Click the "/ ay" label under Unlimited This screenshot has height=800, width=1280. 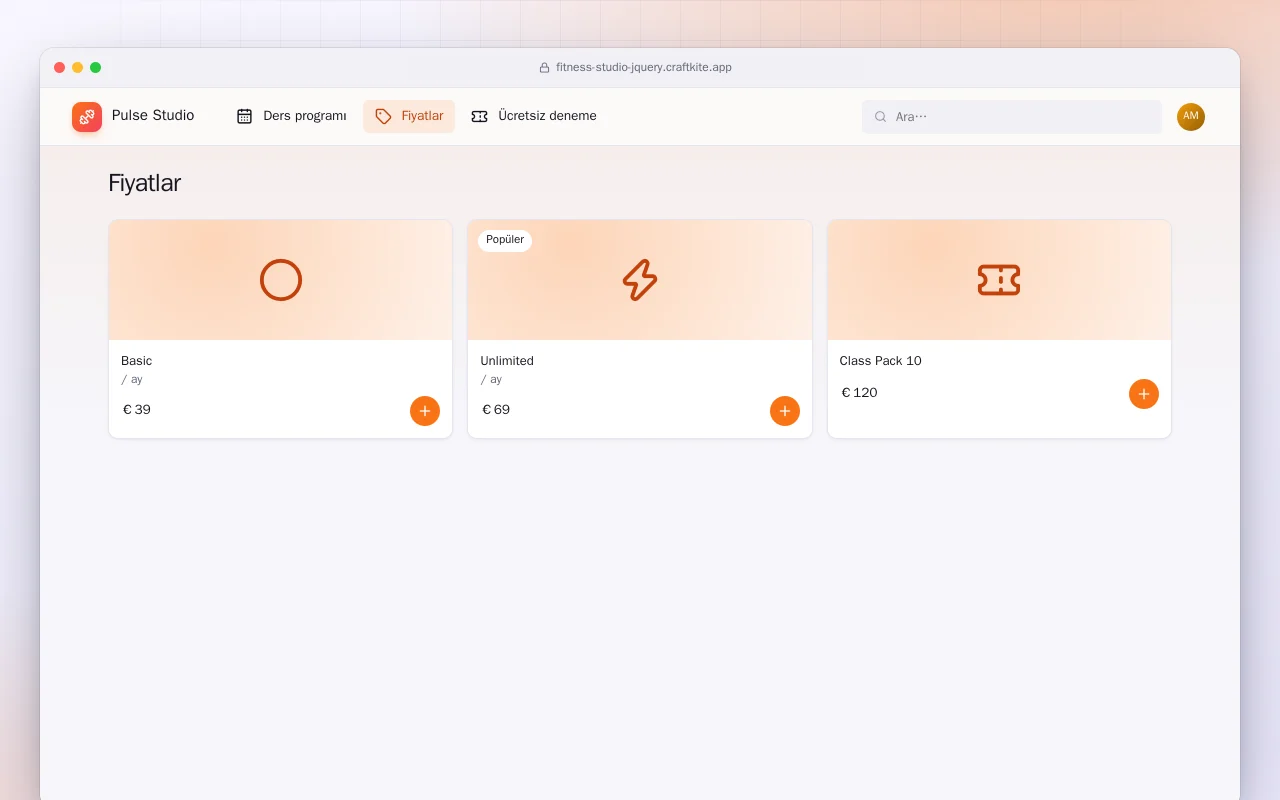[x=491, y=380]
